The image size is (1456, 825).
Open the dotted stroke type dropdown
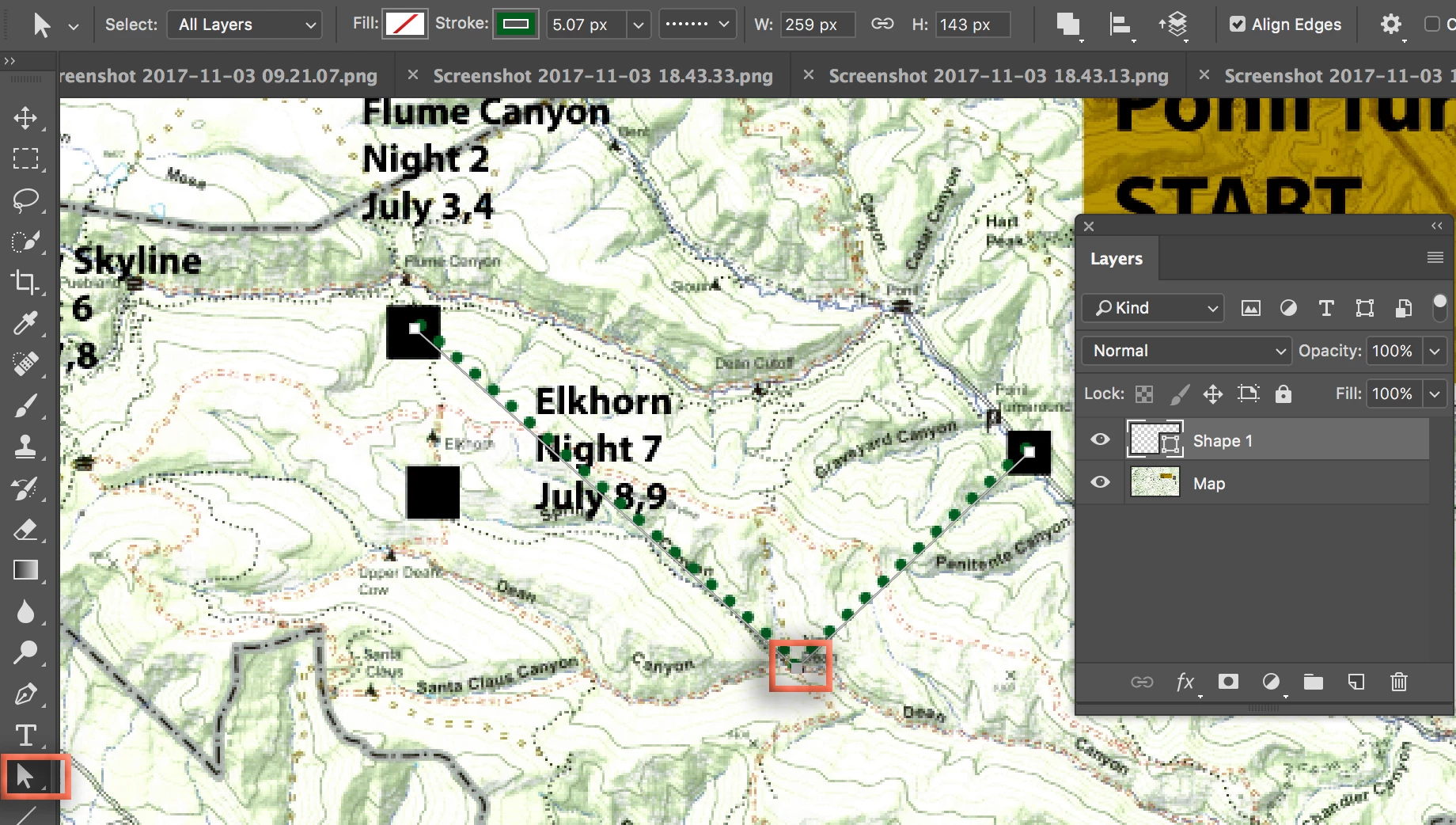point(697,25)
